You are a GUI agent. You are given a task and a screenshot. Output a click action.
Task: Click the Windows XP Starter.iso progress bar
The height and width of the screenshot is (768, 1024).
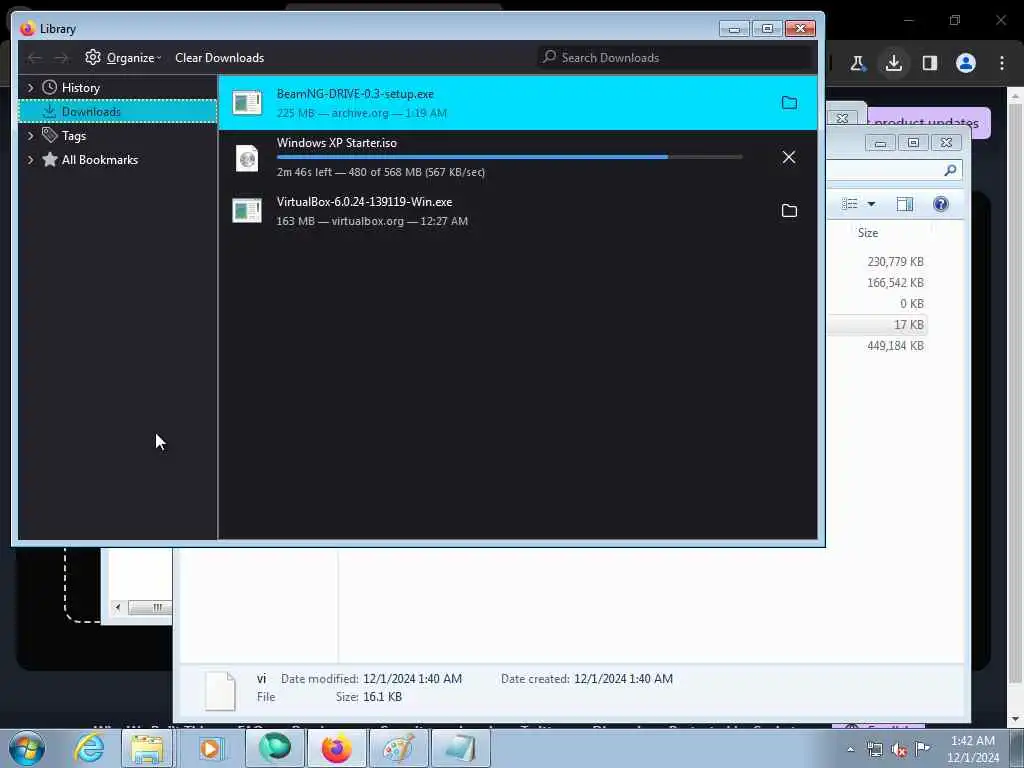509,157
